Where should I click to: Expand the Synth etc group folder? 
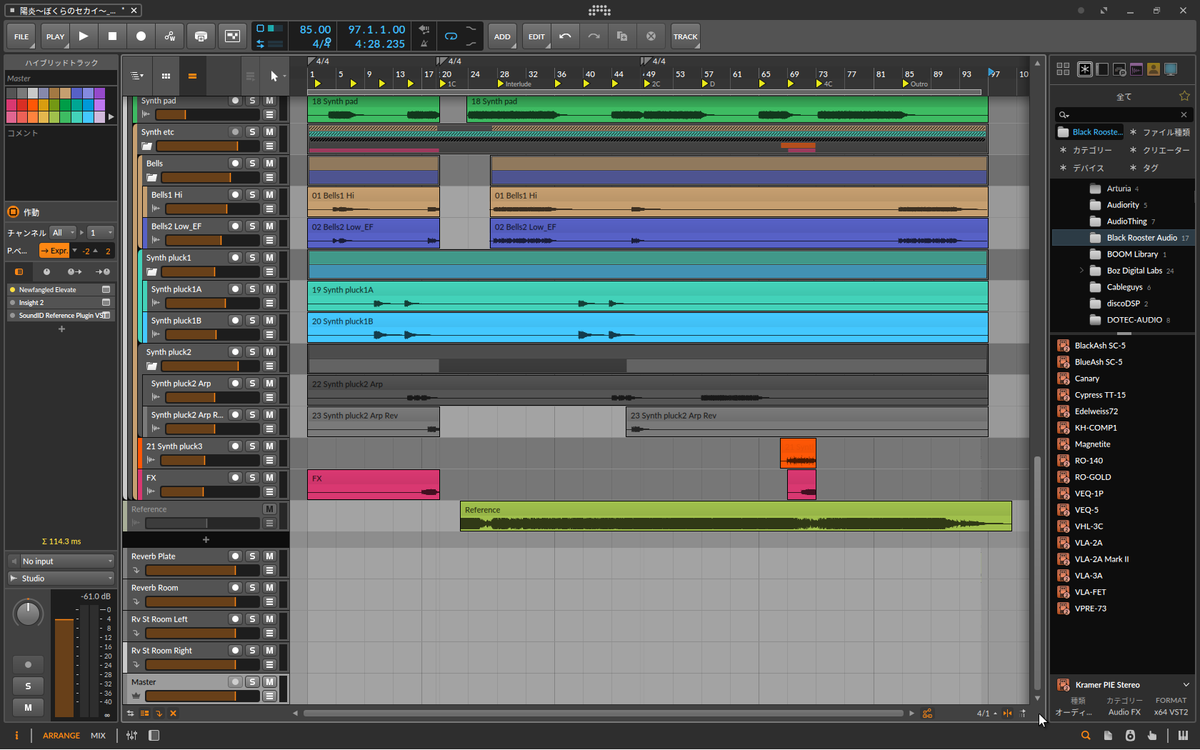pyautogui.click(x=148, y=147)
